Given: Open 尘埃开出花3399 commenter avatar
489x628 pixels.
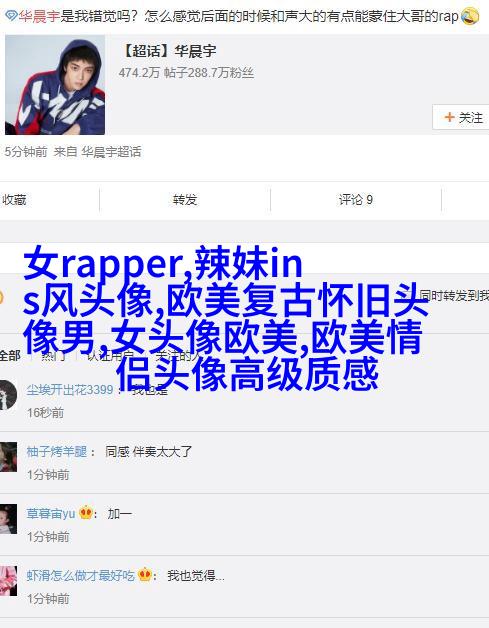Looking at the screenshot, I should coord(8,395).
